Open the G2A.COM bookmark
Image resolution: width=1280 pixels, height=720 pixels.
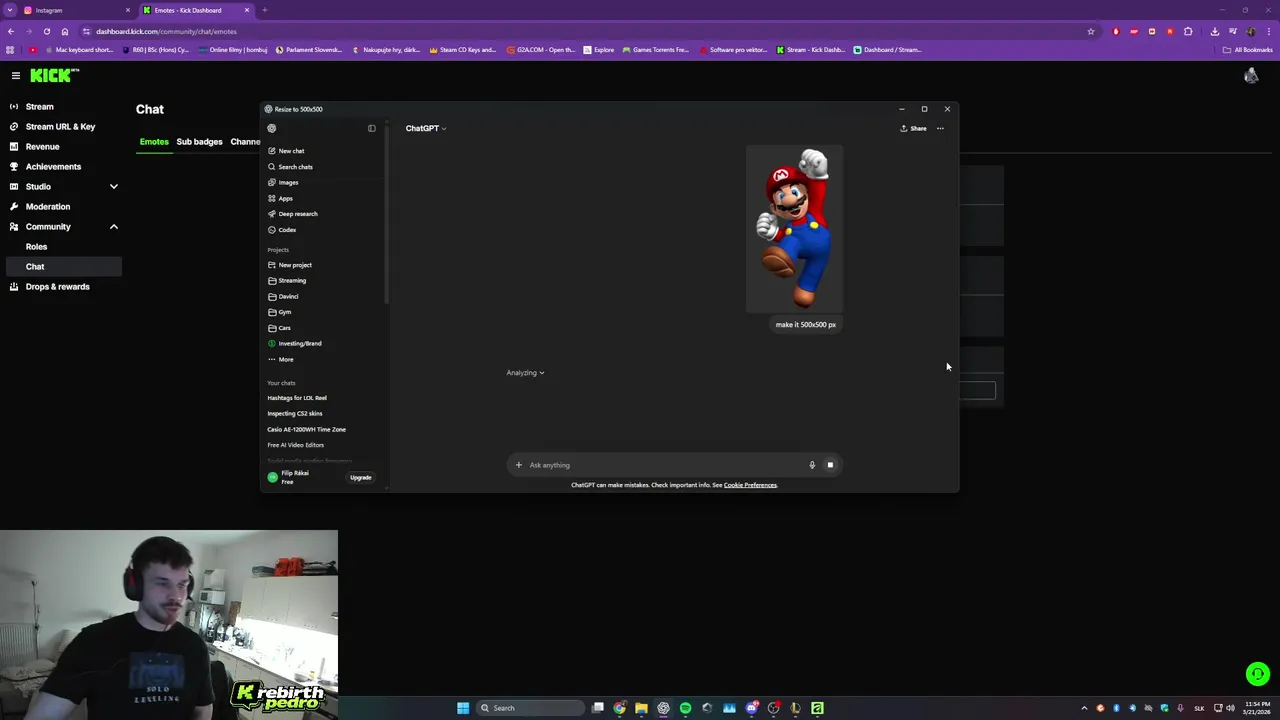pyautogui.click(x=541, y=50)
